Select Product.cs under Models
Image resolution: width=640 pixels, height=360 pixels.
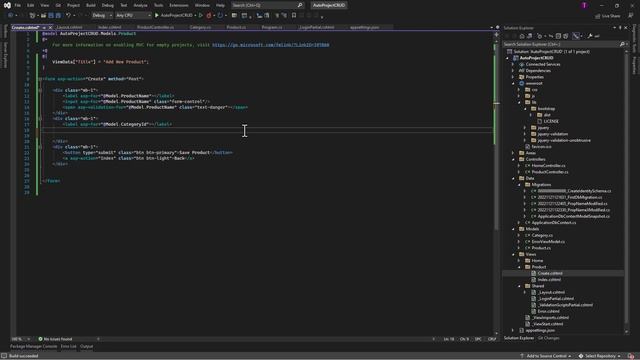[x=541, y=248]
